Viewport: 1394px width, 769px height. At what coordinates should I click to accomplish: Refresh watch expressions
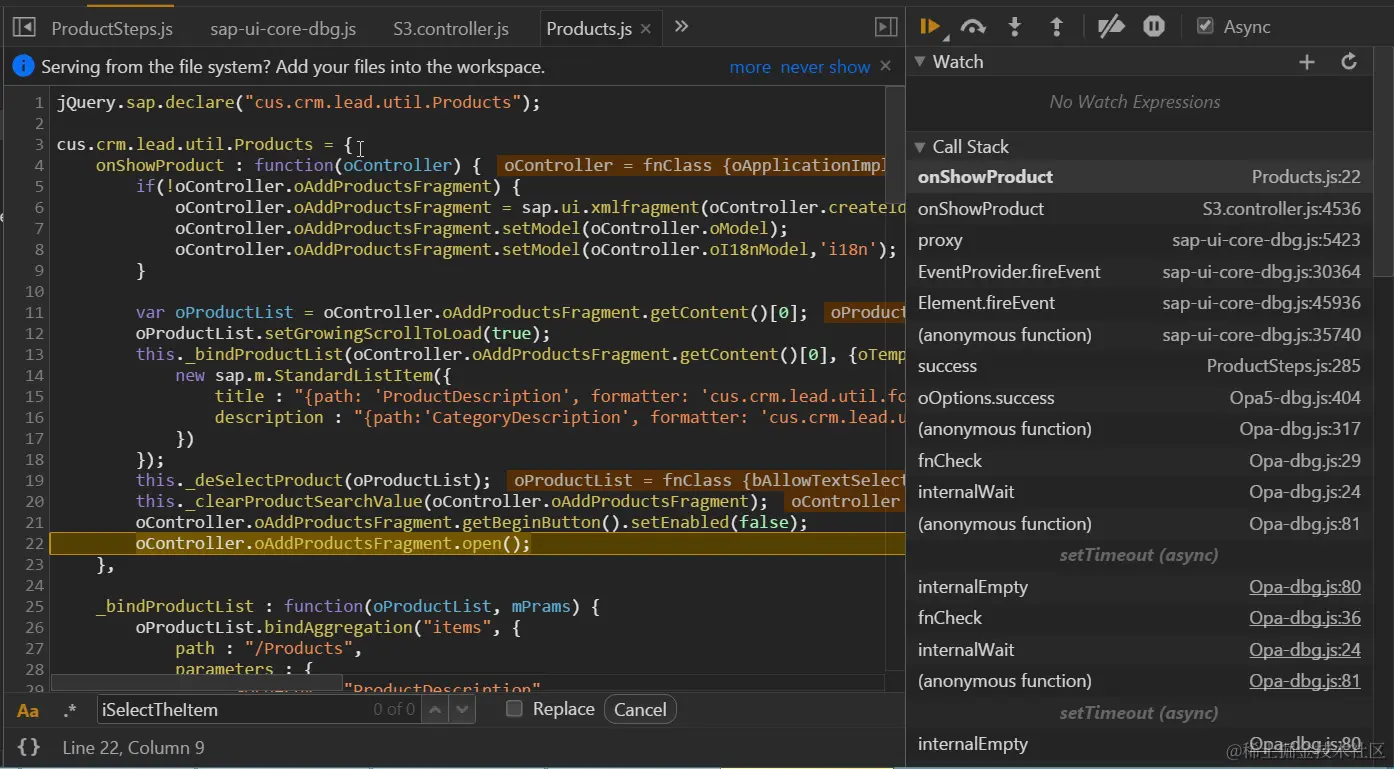[x=1349, y=62]
